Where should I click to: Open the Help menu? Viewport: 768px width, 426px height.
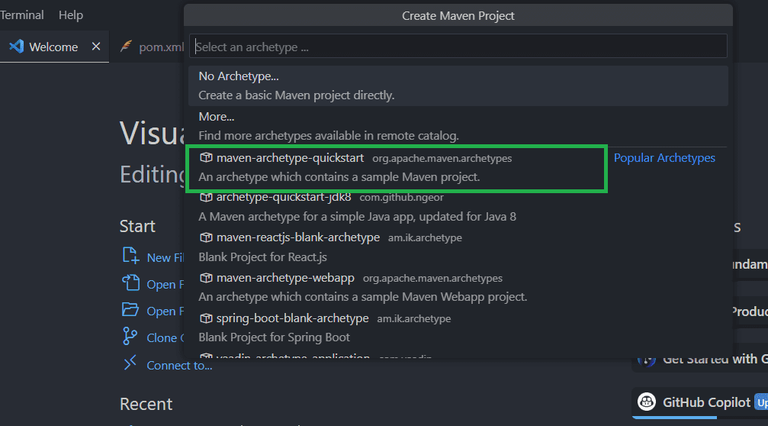tap(71, 15)
